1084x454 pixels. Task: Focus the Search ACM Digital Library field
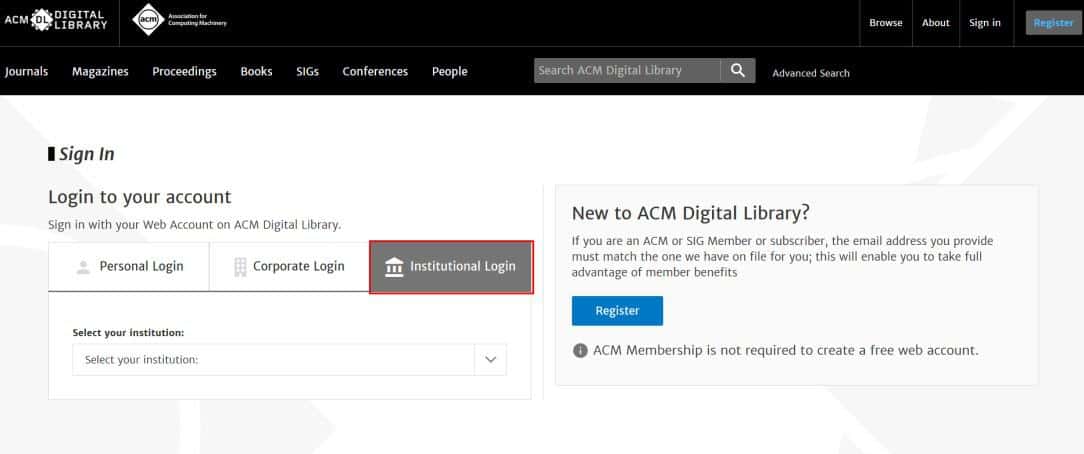(x=626, y=71)
